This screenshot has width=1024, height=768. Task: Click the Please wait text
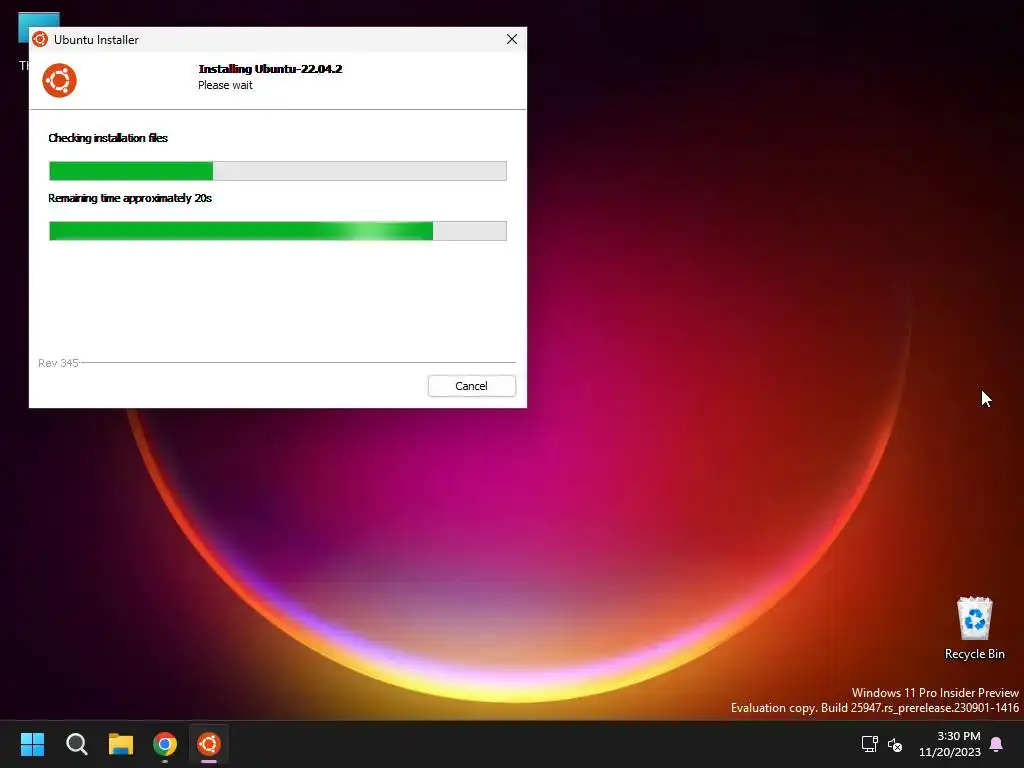coord(225,85)
